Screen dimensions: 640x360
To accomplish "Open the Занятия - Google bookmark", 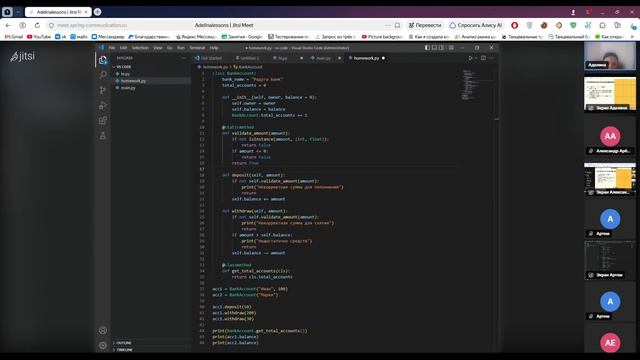I will 242,37.
